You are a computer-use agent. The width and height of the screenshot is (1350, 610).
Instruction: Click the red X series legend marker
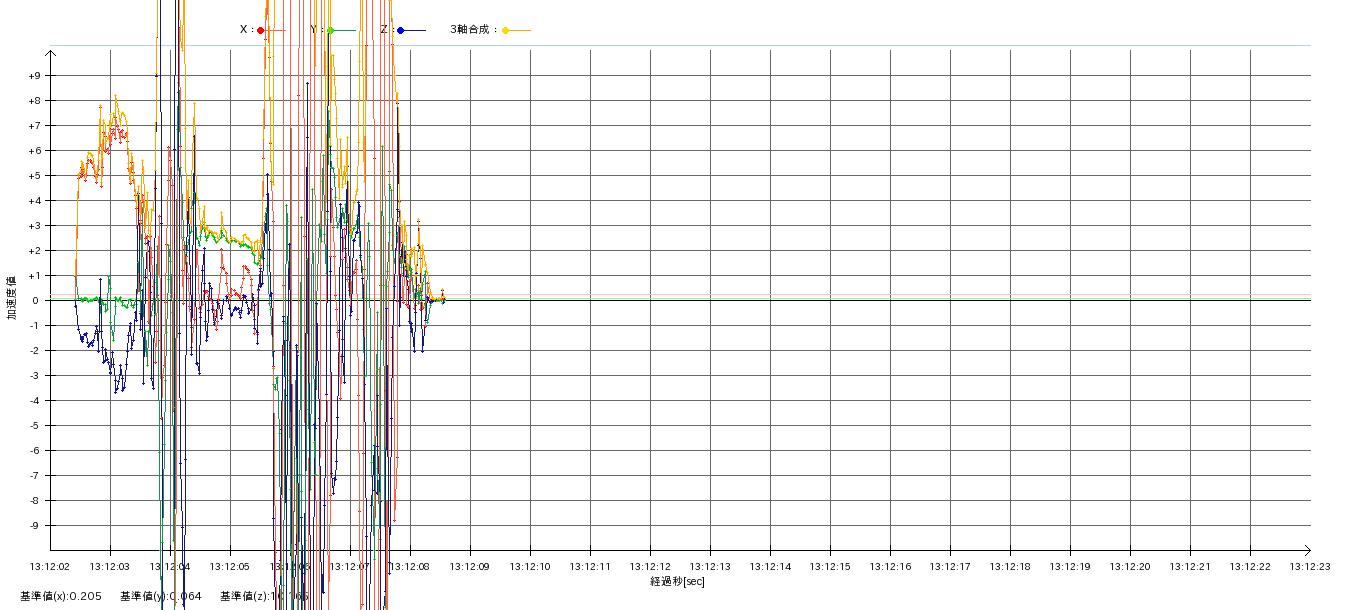pyautogui.click(x=261, y=30)
